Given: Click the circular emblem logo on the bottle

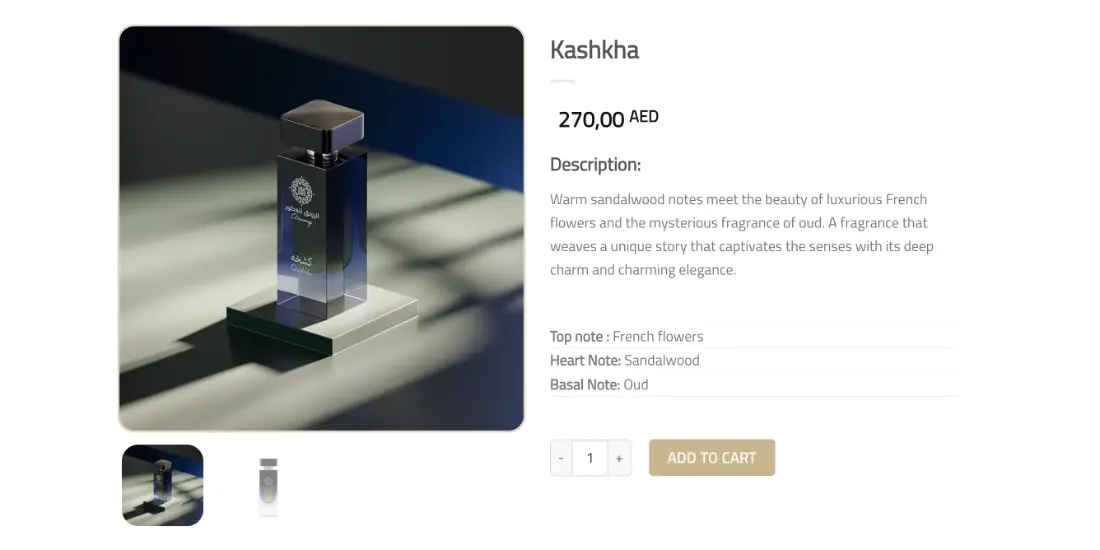Looking at the screenshot, I should (301, 191).
